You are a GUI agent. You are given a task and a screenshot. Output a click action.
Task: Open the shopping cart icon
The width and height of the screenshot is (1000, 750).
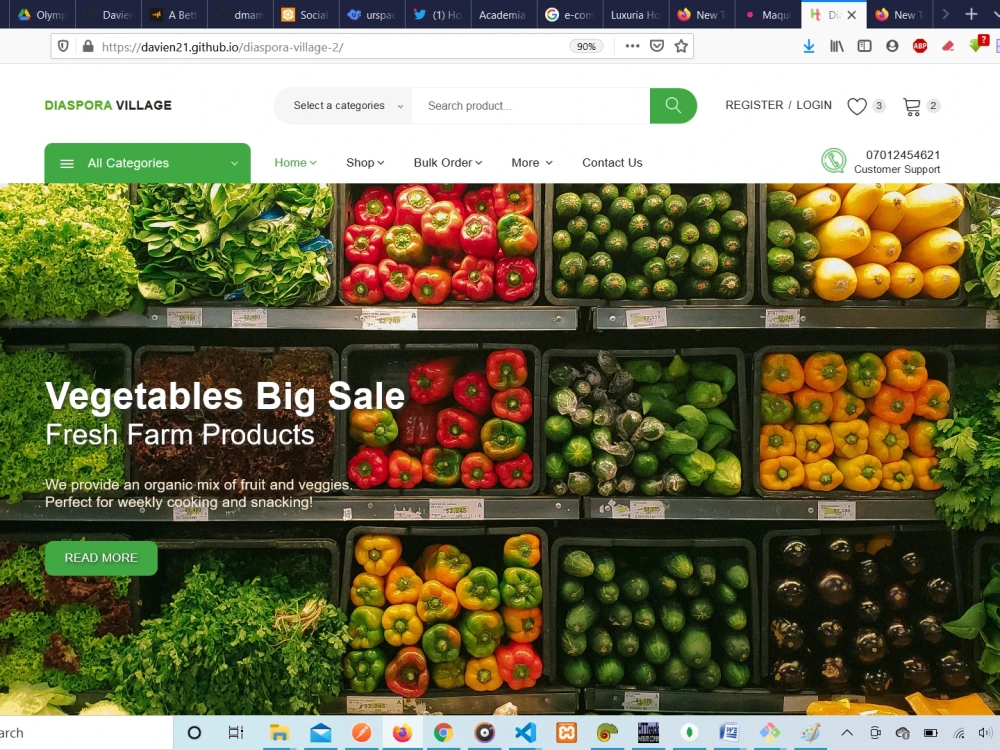point(912,106)
